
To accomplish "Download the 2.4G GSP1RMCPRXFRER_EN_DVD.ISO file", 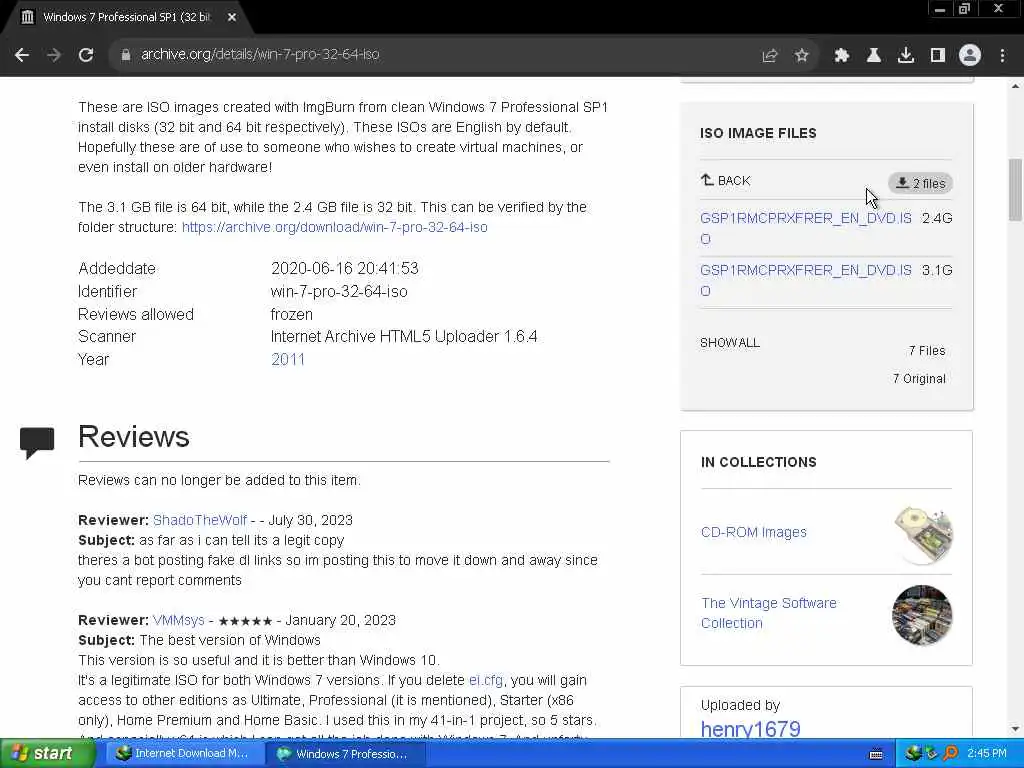I will click(x=805, y=228).
